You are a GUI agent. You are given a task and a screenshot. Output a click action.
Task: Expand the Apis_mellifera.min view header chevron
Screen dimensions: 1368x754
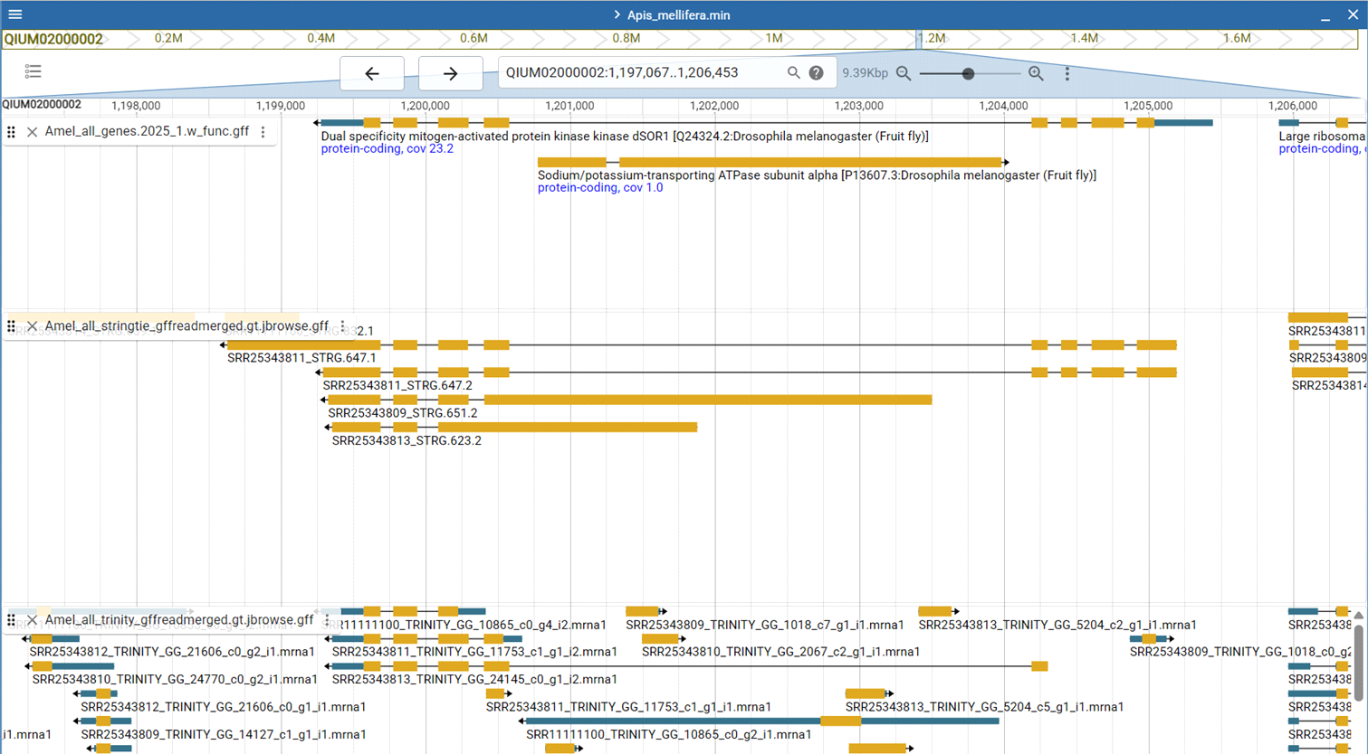[615, 14]
